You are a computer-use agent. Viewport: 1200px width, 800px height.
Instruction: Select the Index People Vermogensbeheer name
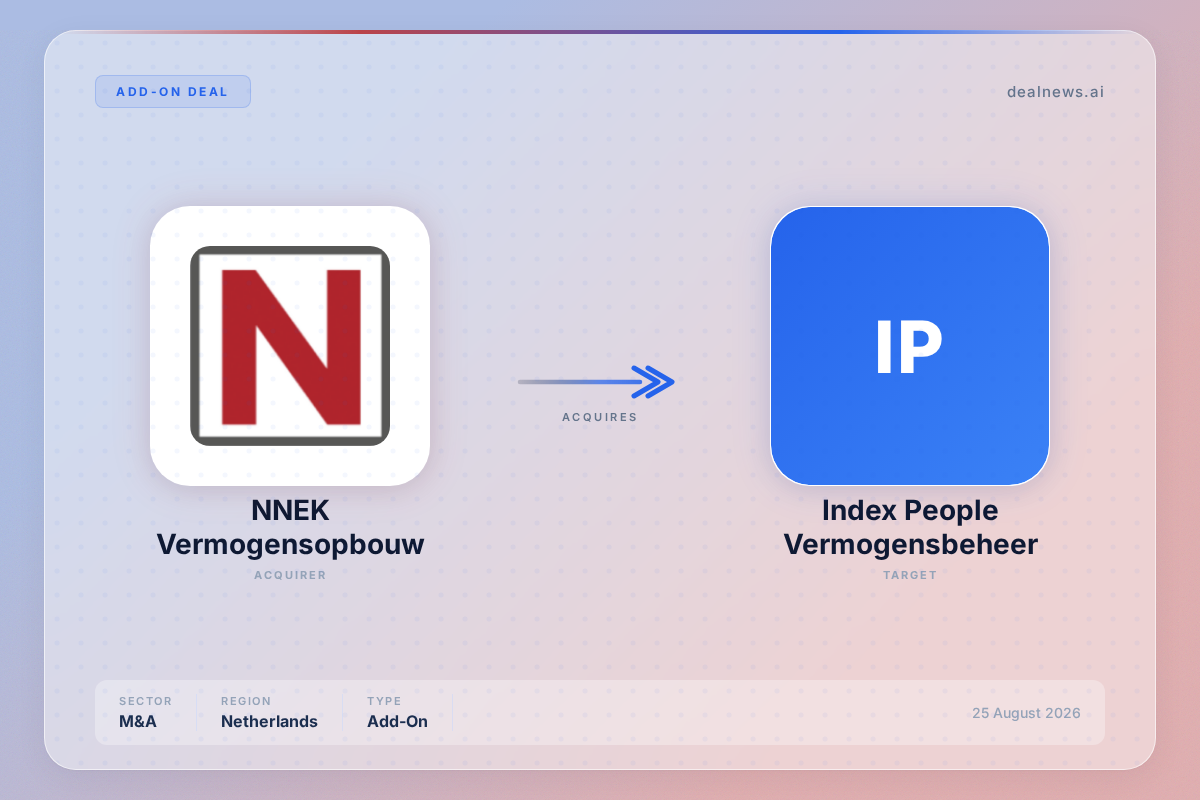(910, 527)
